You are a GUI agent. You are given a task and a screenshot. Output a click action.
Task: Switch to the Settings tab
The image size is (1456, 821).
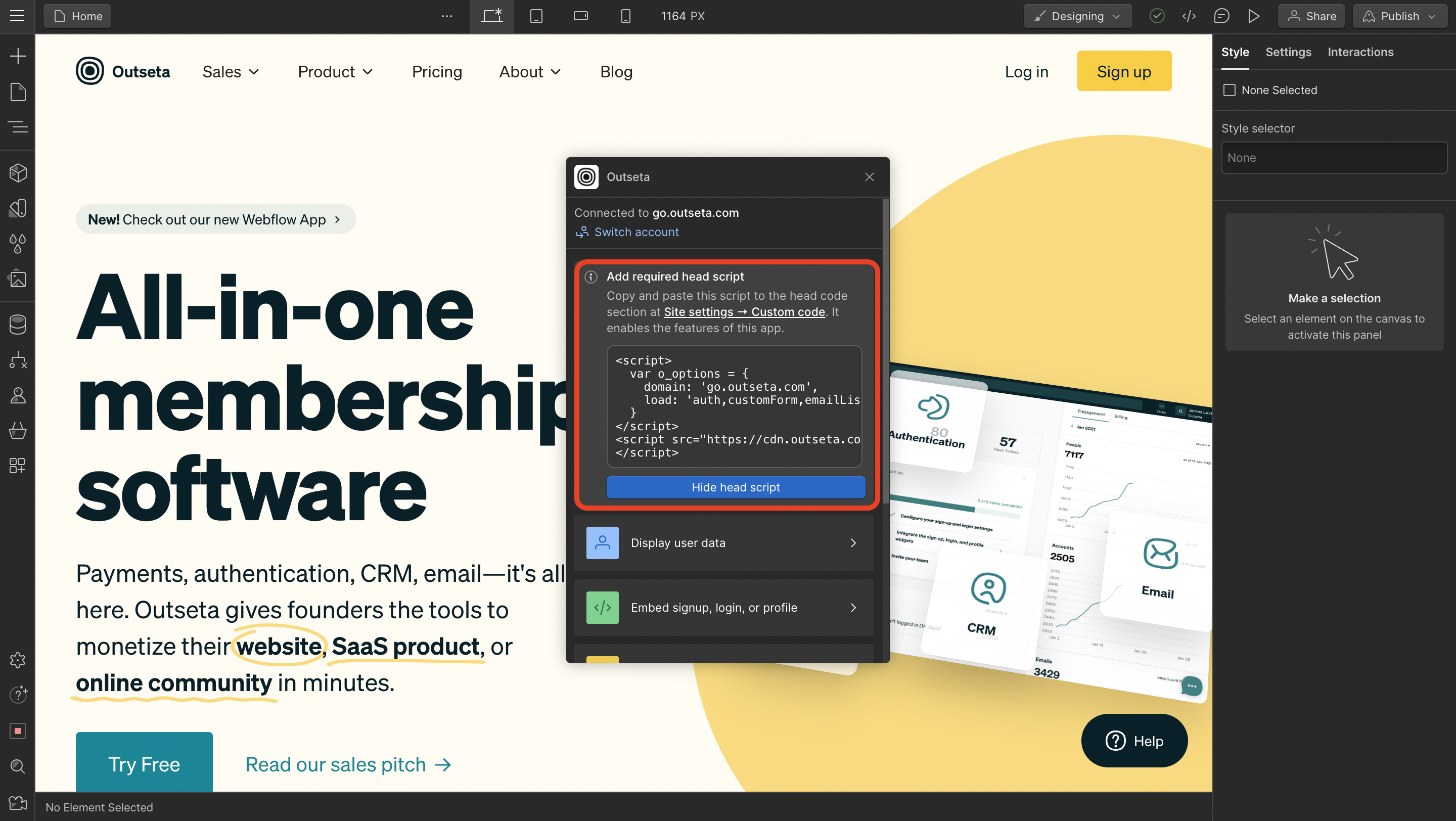[x=1288, y=52]
